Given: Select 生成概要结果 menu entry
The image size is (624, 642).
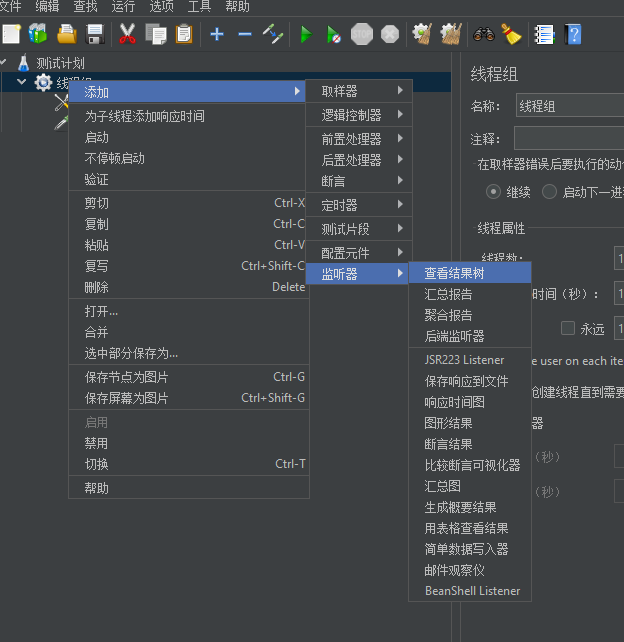Looking at the screenshot, I should [x=470, y=507].
